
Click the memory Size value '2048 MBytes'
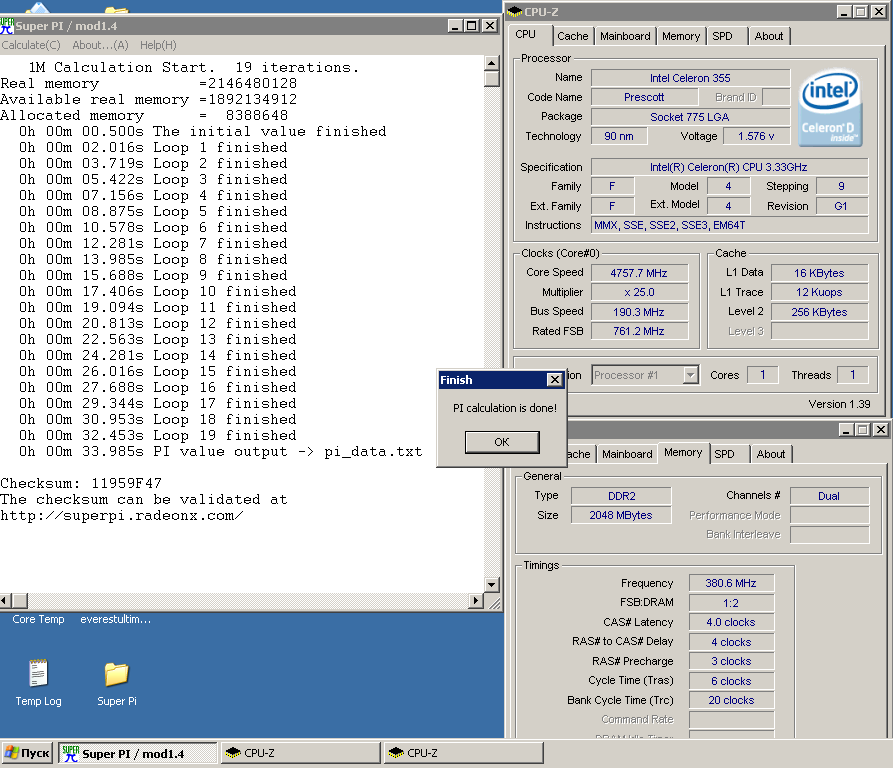[621, 515]
